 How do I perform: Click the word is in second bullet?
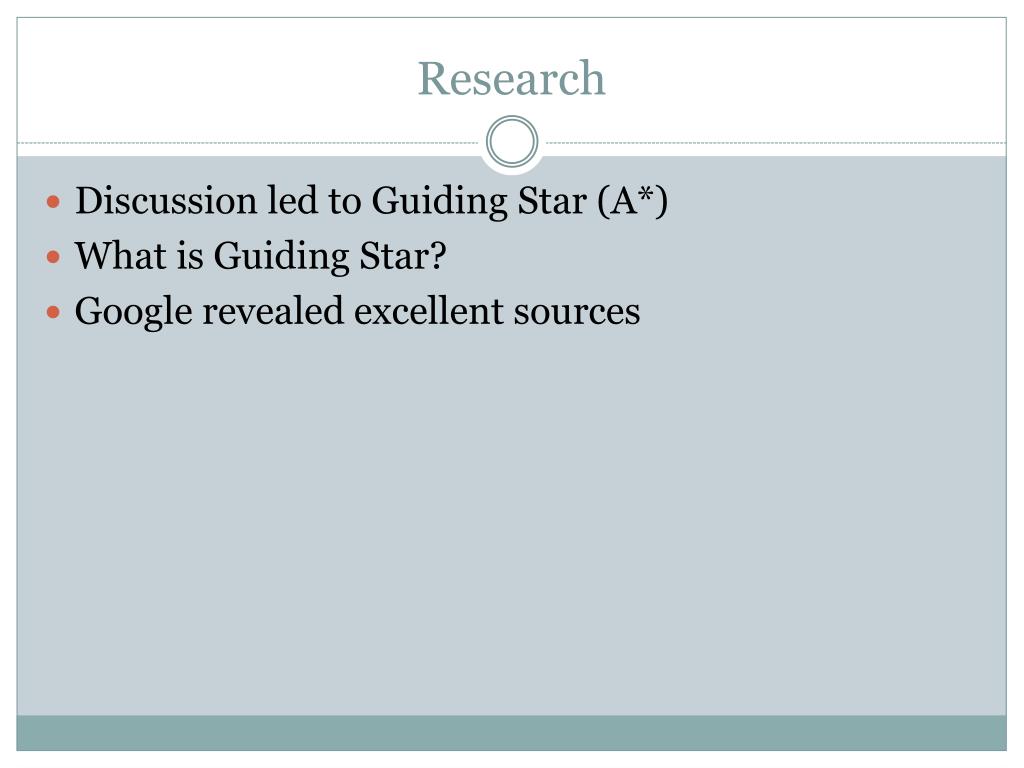(190, 255)
